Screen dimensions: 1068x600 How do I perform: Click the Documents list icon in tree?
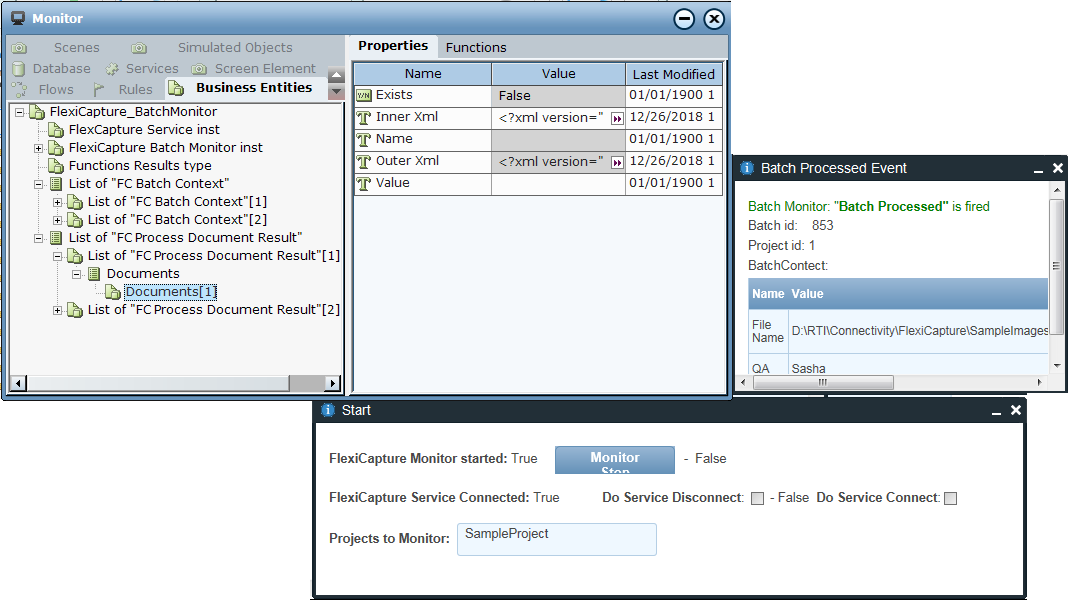95,274
